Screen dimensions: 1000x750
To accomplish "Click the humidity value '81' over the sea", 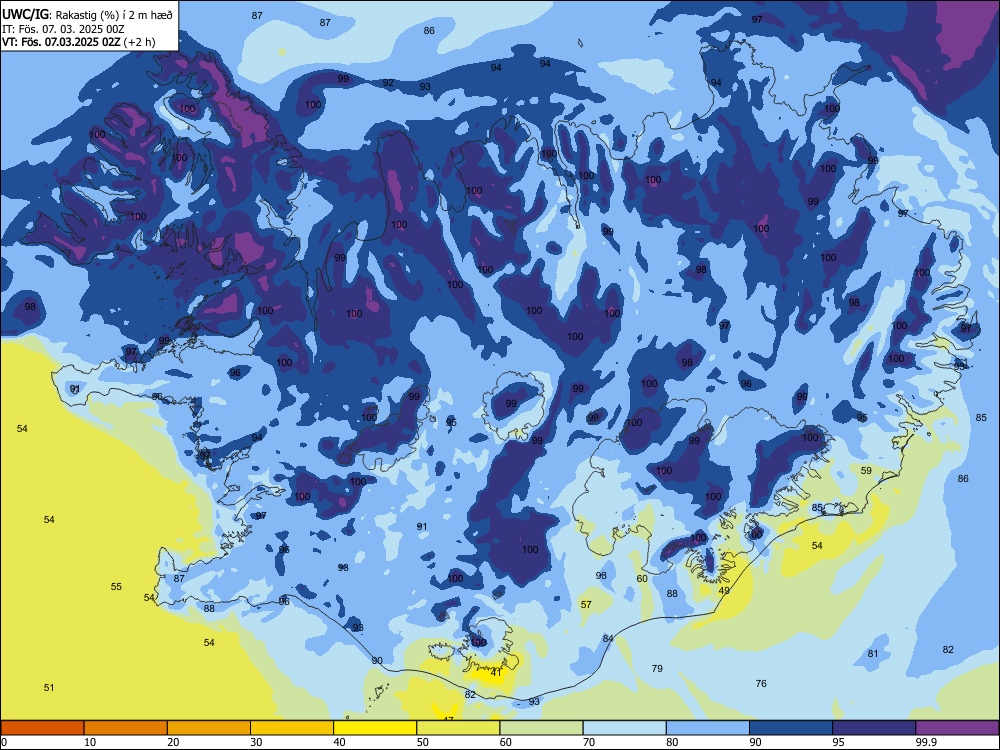I will [873, 653].
